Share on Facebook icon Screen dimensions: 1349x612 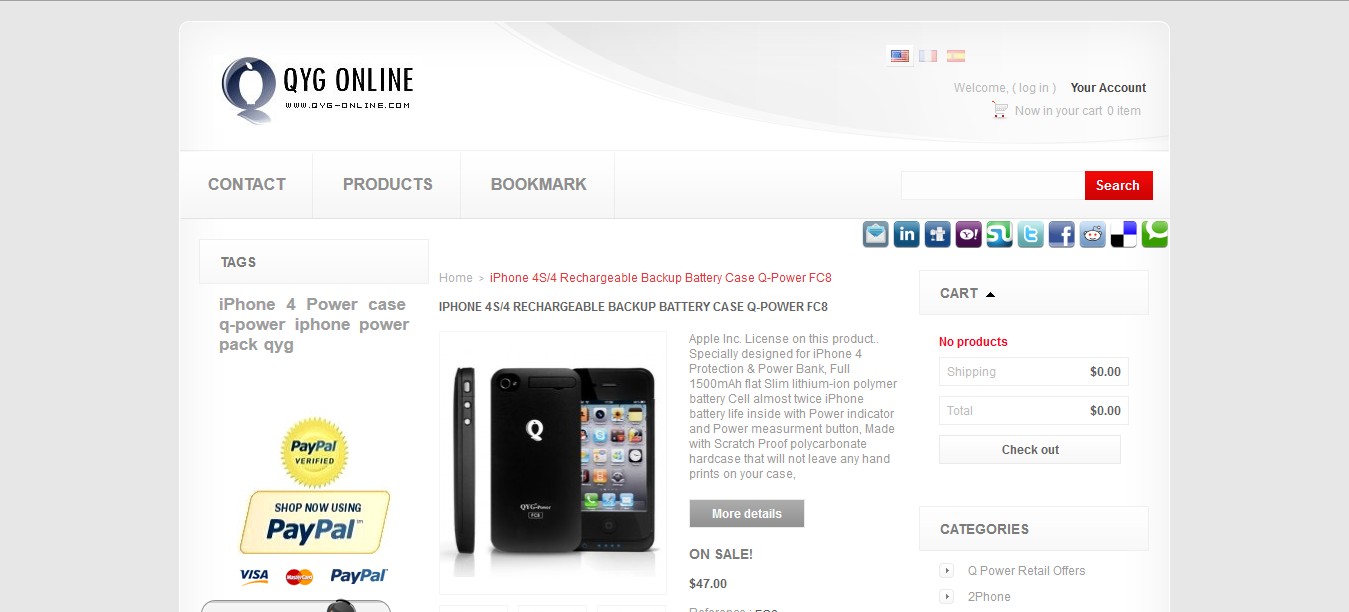coord(1062,234)
